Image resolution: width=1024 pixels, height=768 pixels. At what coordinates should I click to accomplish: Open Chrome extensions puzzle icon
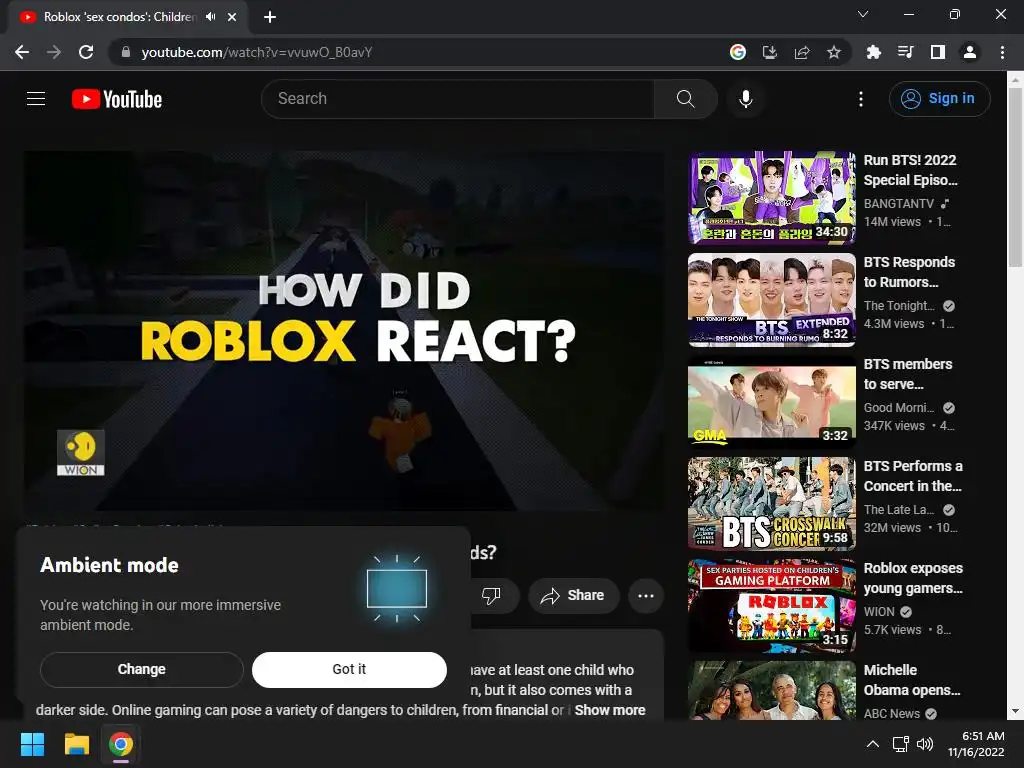(x=873, y=52)
